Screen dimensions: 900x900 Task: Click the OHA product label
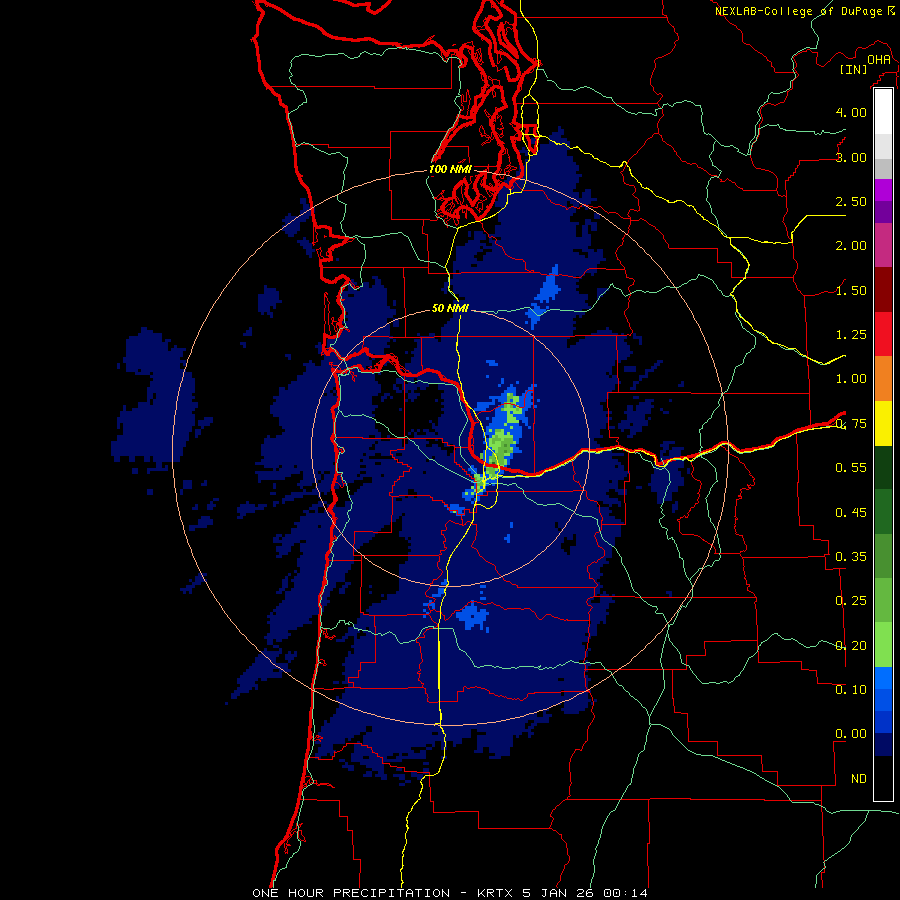click(879, 60)
